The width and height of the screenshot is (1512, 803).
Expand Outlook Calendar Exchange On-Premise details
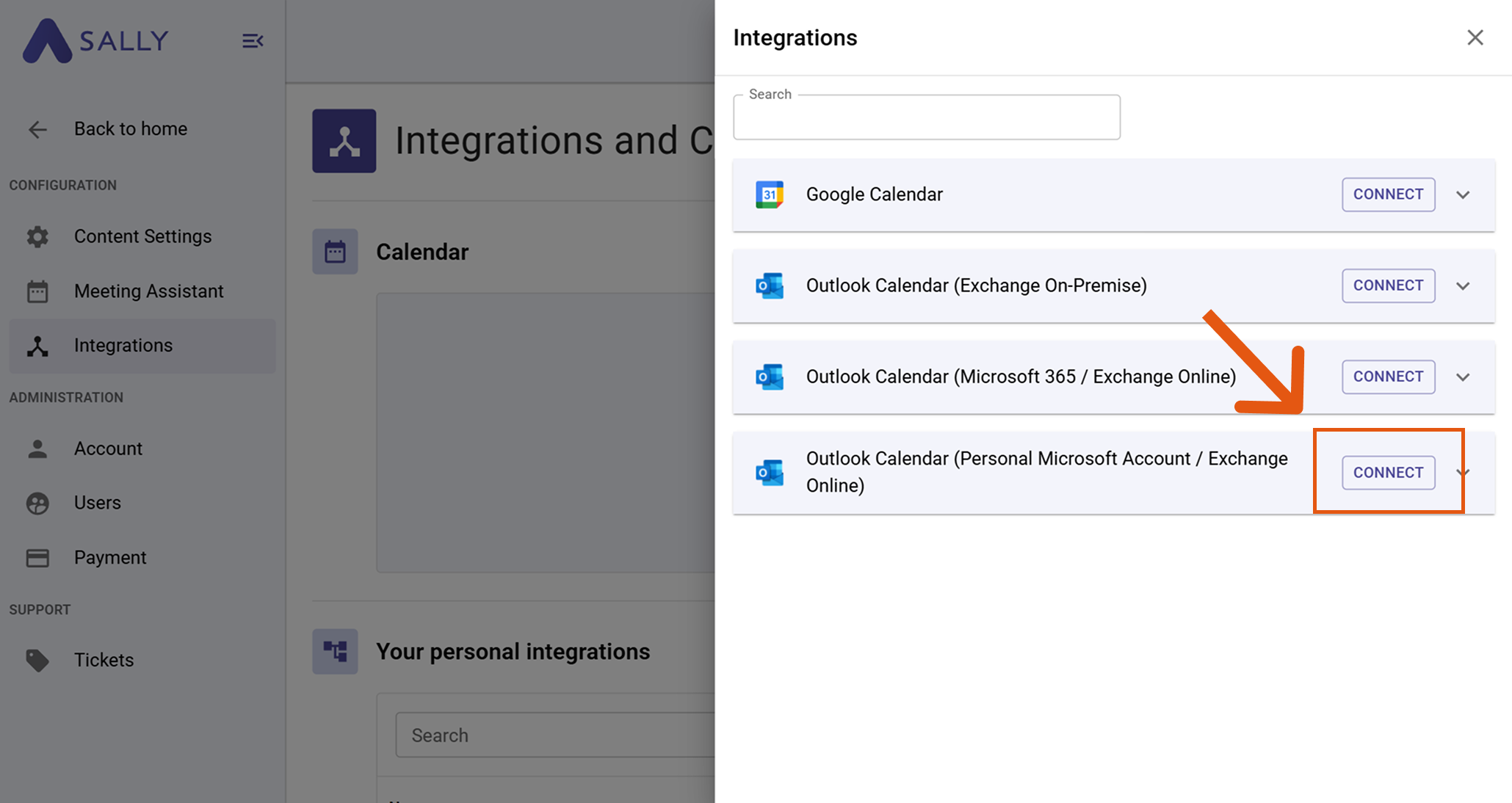pos(1463,286)
